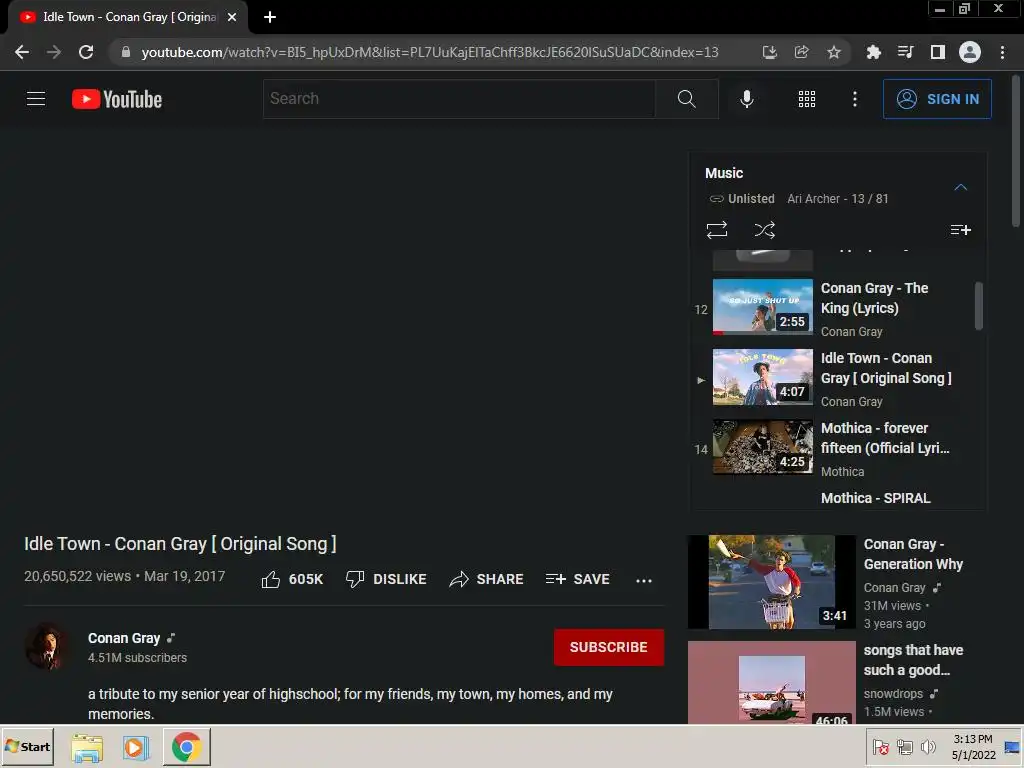This screenshot has height=768, width=1024.
Task: Bookmark this tab with star icon
Action: click(x=833, y=52)
